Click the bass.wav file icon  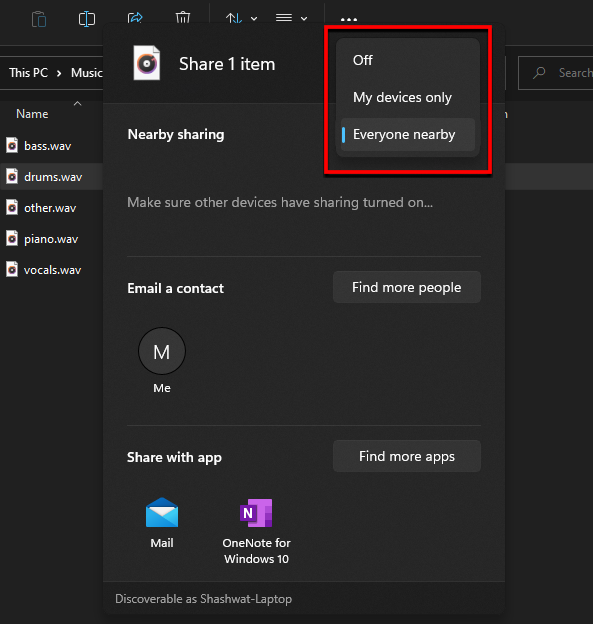(x=12, y=146)
